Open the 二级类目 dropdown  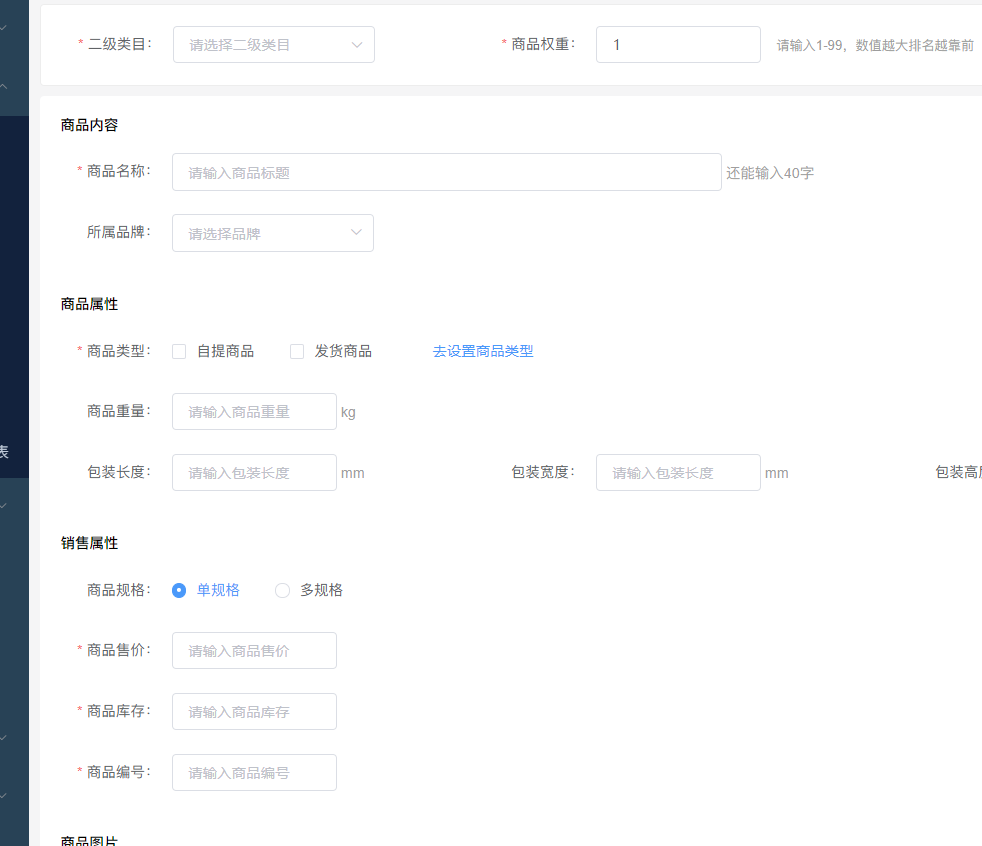pyautogui.click(x=273, y=45)
